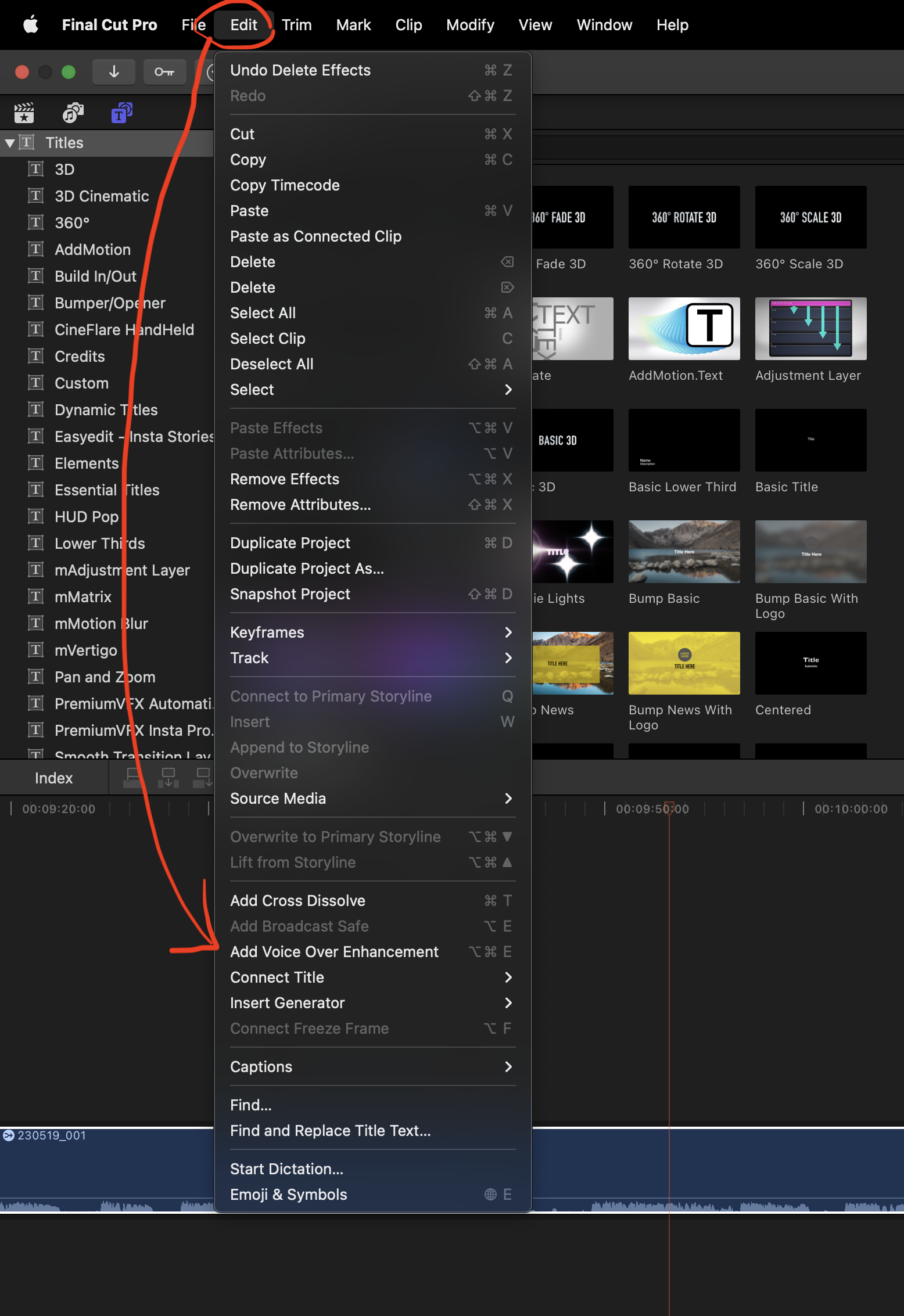Choose Add Cross Dissolve
Image resolution: width=904 pixels, height=1316 pixels.
[x=372, y=901]
